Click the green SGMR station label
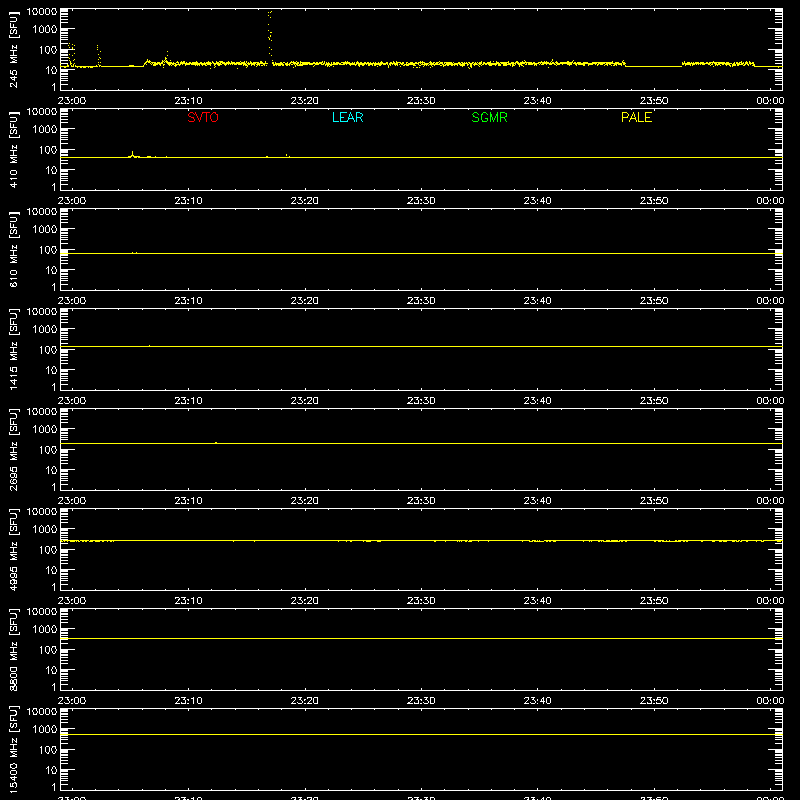Image resolution: width=800 pixels, height=800 pixels. [x=489, y=117]
